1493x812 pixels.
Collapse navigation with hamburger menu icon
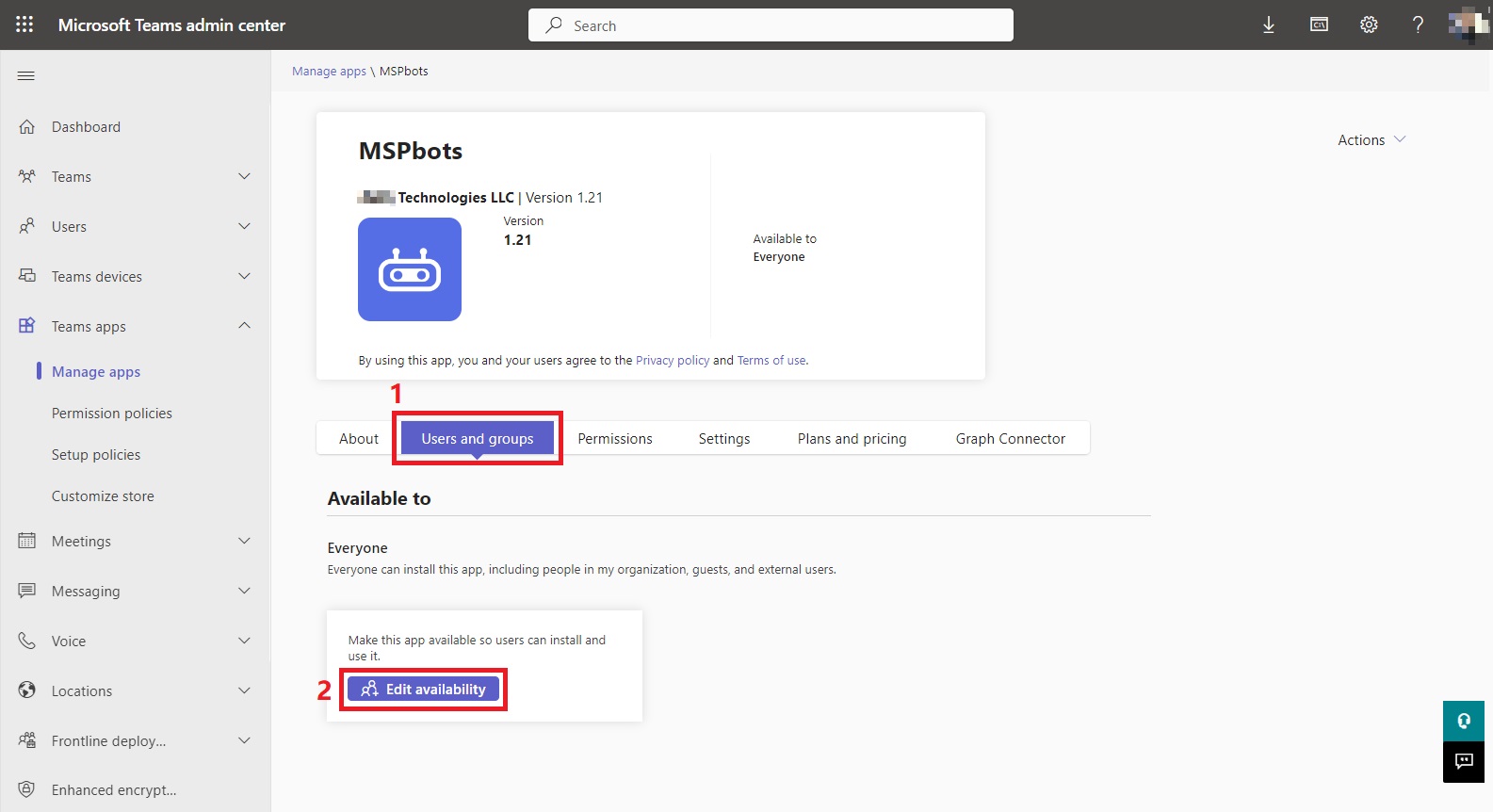pyautogui.click(x=26, y=75)
